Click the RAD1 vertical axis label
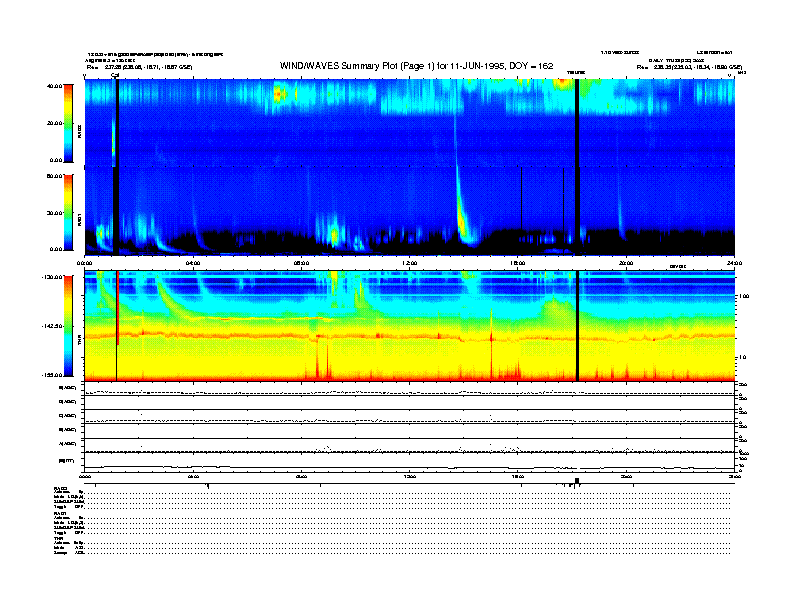 point(79,219)
